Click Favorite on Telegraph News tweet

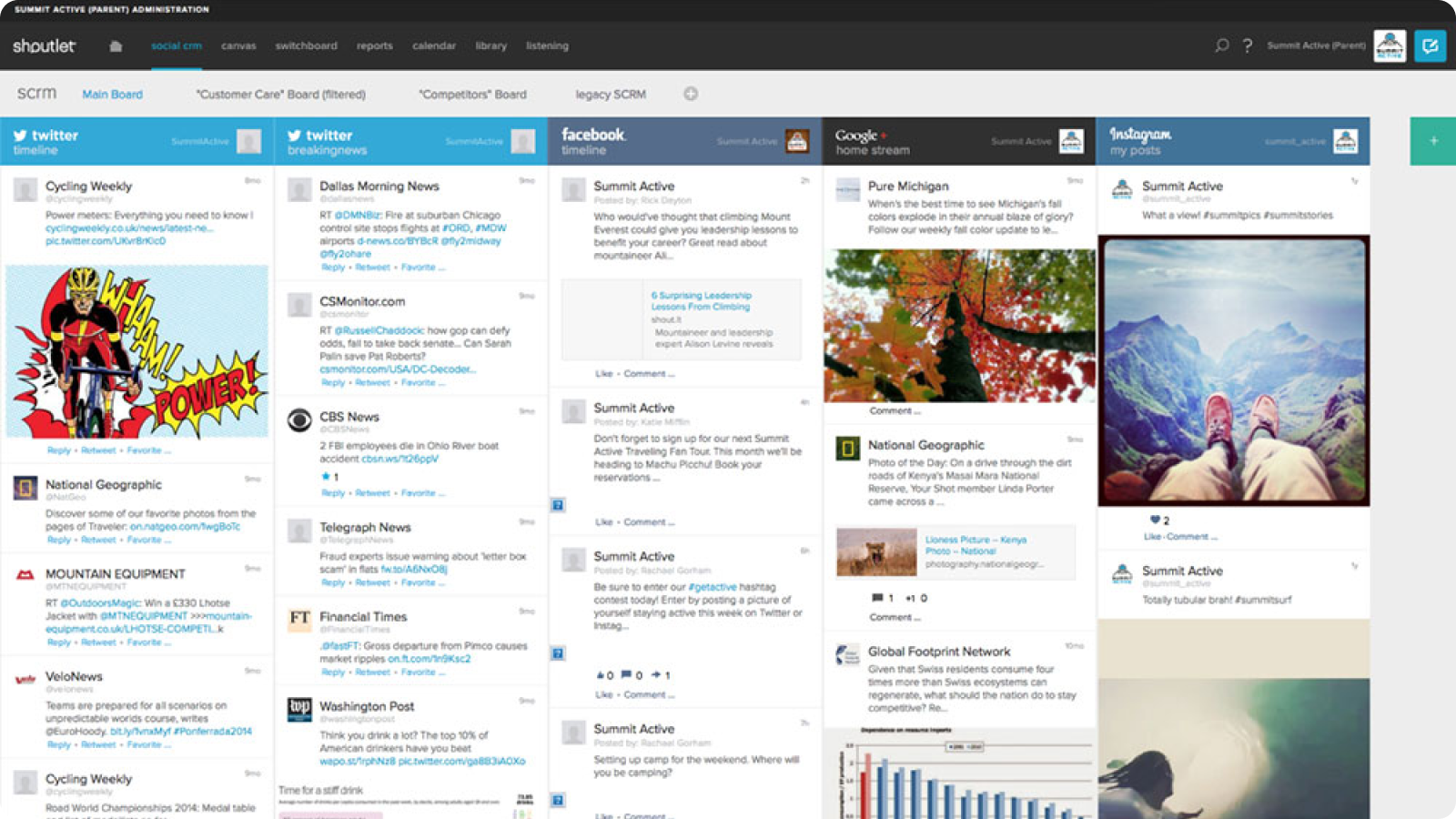click(418, 582)
